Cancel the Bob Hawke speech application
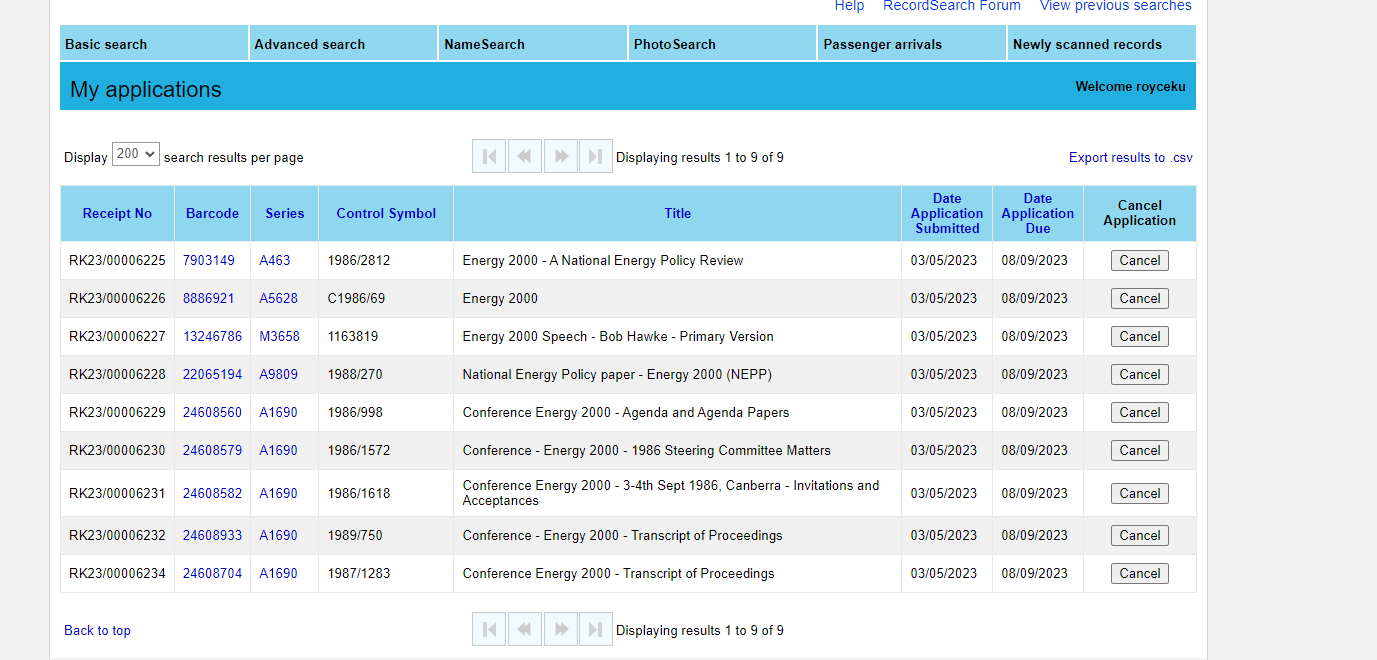Screen dimensions: 1377x660 coord(1139,337)
